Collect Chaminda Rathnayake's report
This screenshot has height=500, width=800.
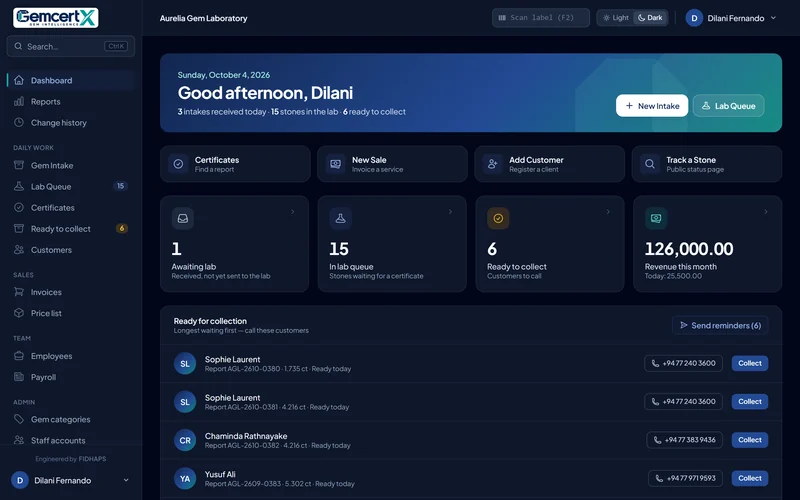click(x=749, y=440)
